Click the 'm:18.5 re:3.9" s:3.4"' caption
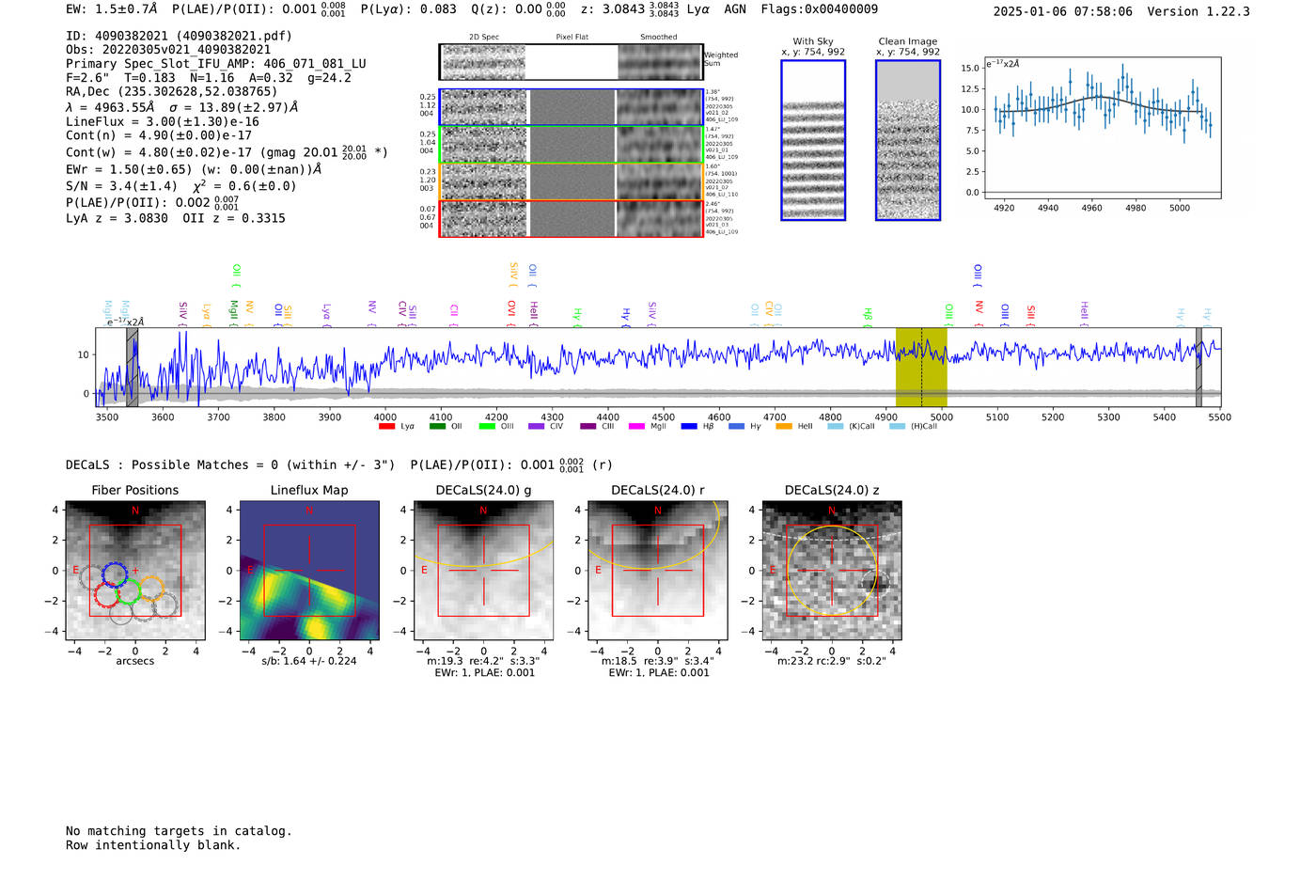 657,661
